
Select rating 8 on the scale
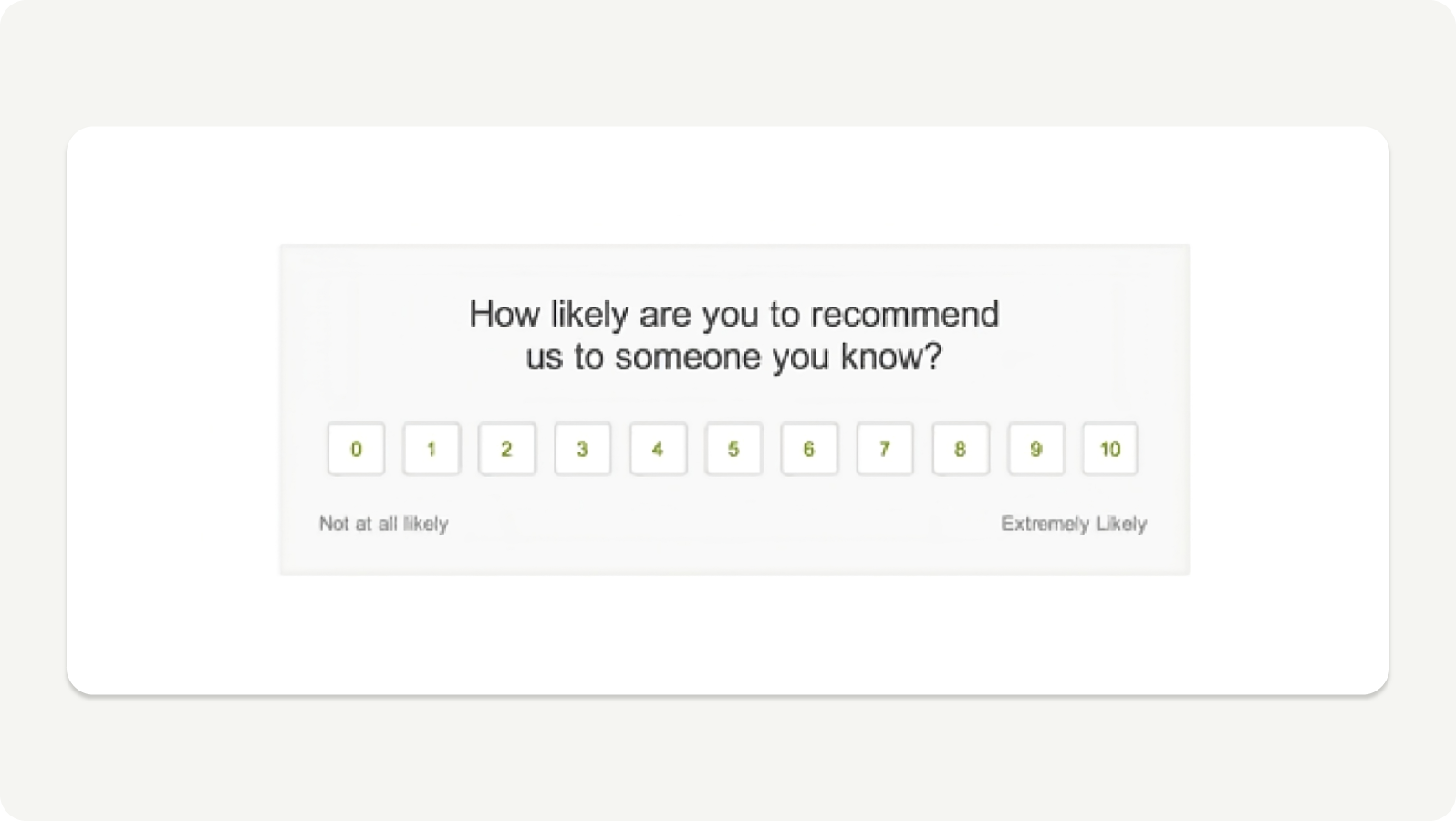coord(960,449)
